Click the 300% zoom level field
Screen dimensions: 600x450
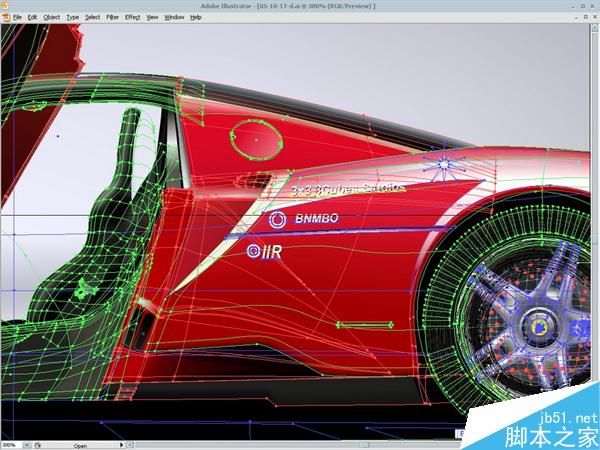pos(11,445)
